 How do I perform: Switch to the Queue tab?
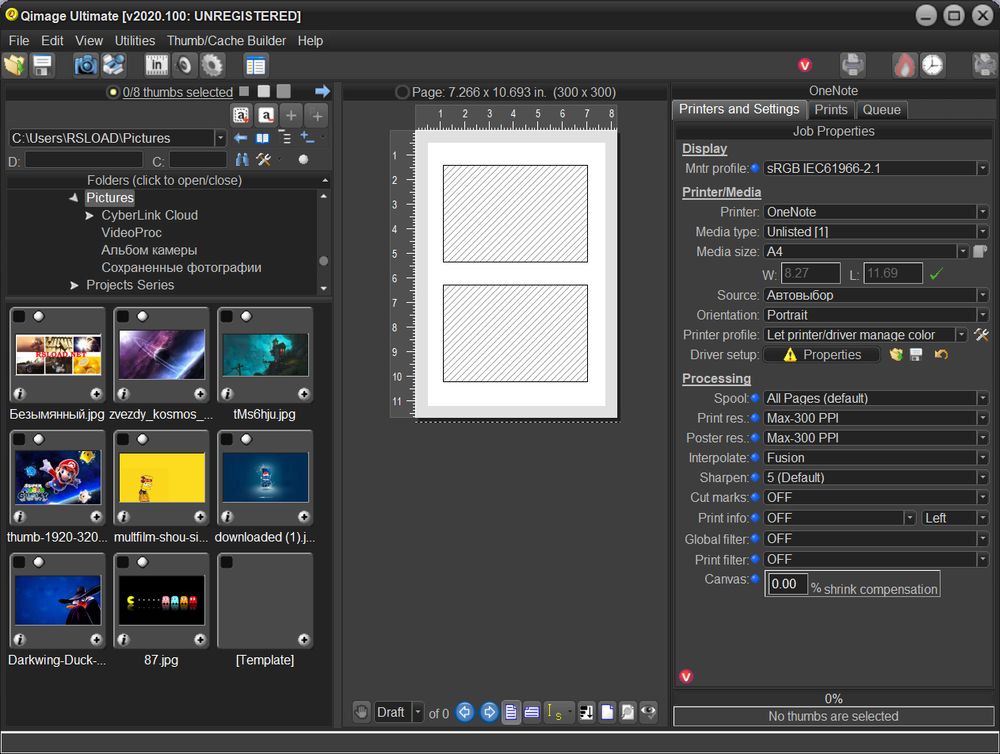tap(881, 110)
